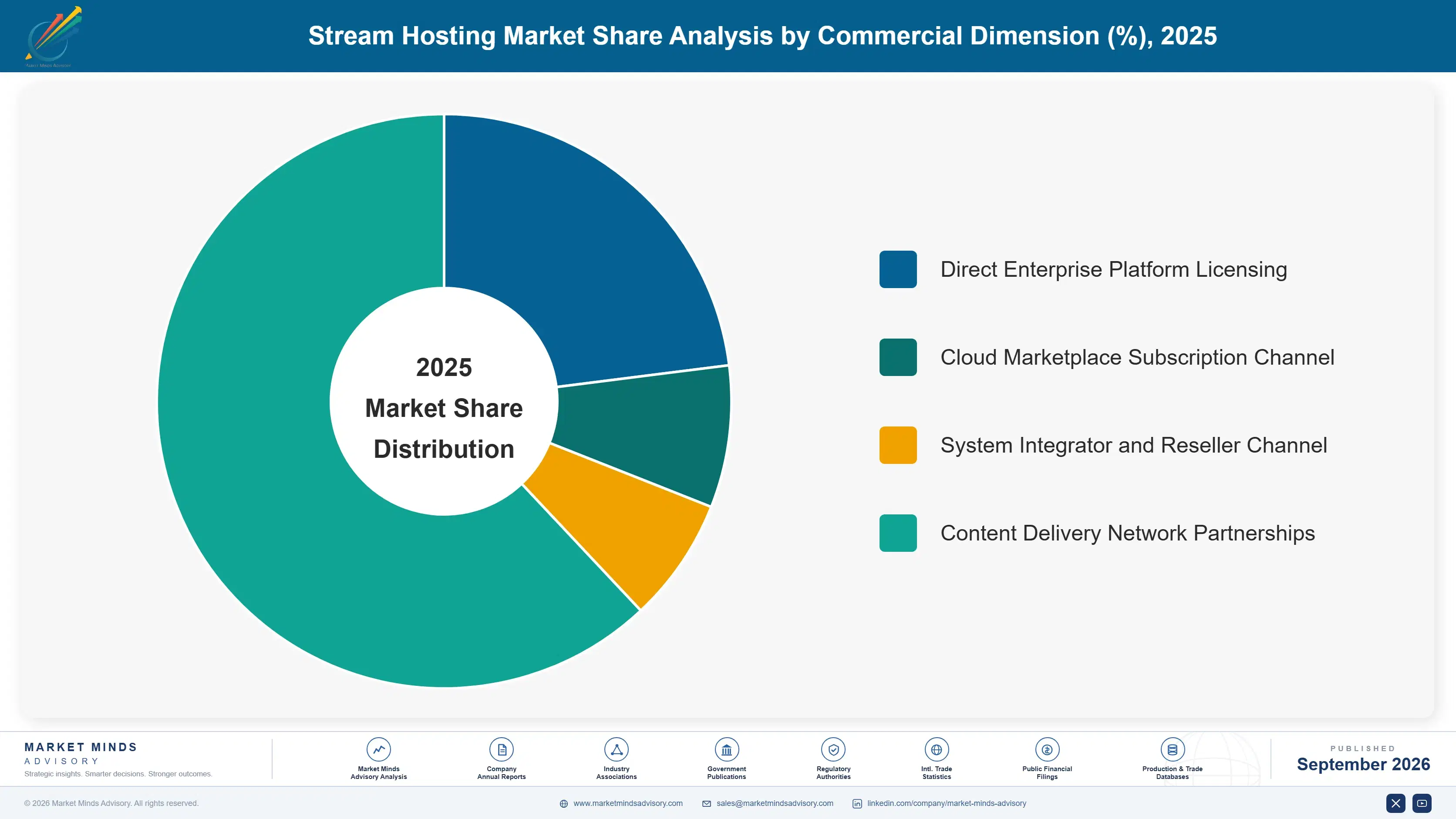Click the globe icon beside the website address

click(x=563, y=804)
